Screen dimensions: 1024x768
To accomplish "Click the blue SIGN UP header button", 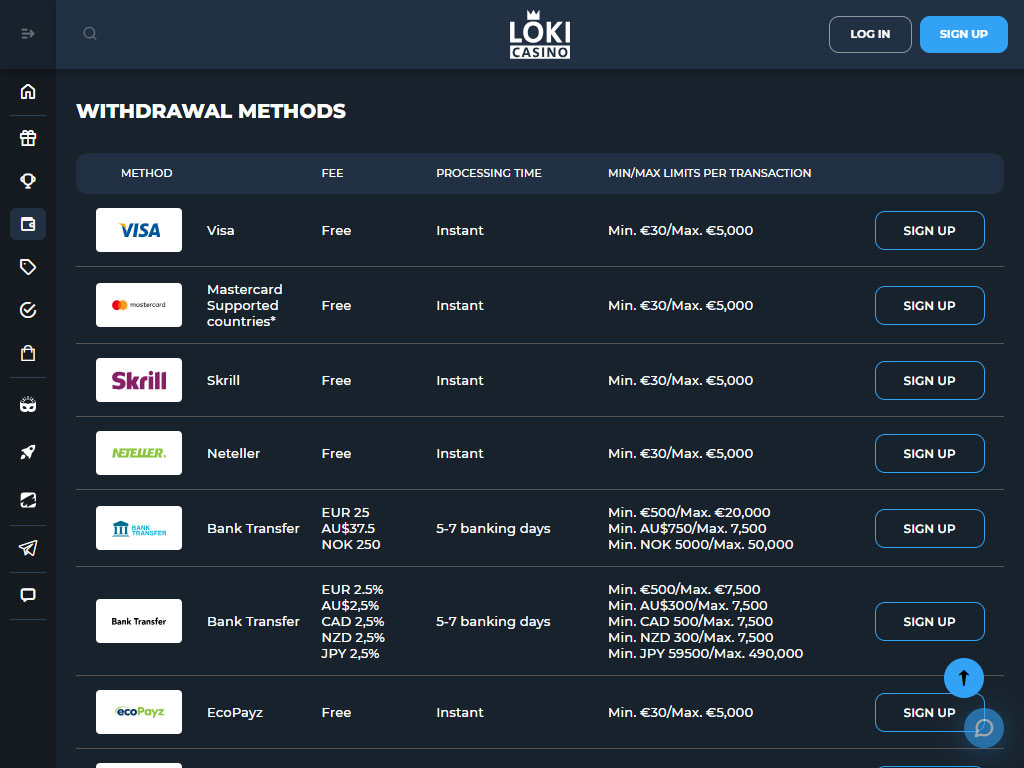I will (x=963, y=34).
